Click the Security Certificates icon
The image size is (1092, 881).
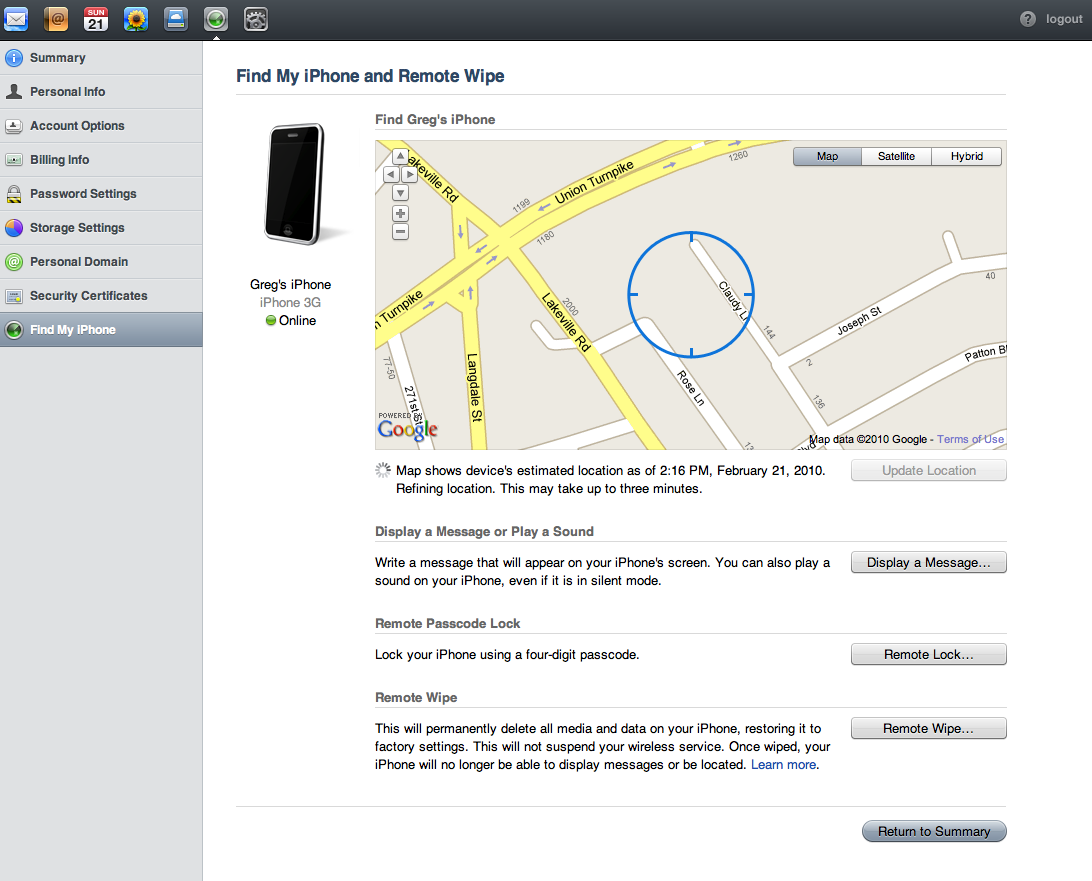tap(14, 296)
